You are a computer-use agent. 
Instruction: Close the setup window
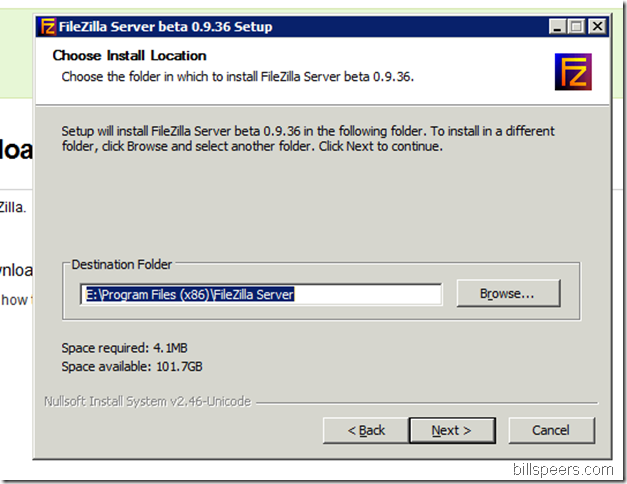tap(598, 27)
